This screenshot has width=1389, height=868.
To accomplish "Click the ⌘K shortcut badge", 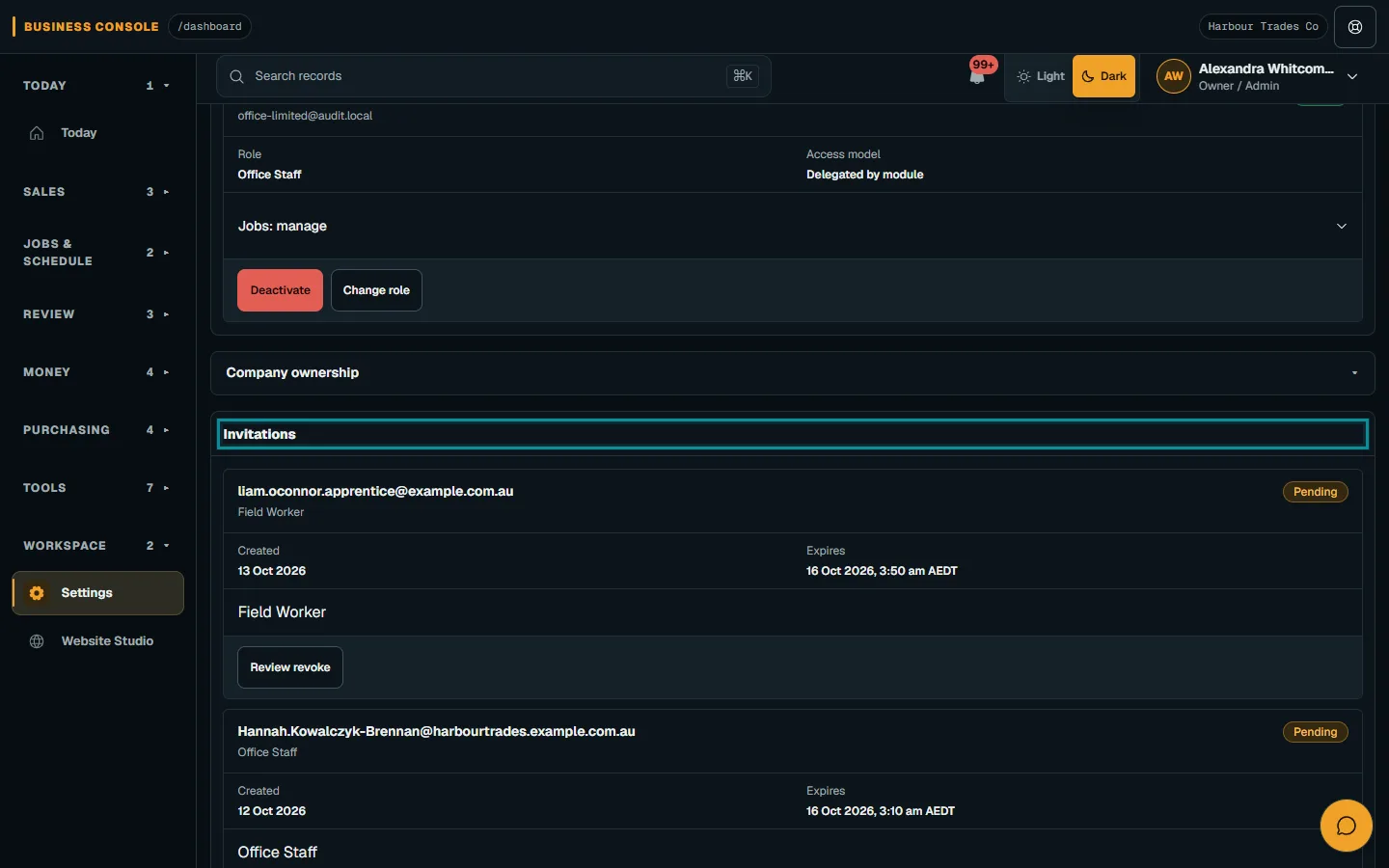I will [x=743, y=76].
